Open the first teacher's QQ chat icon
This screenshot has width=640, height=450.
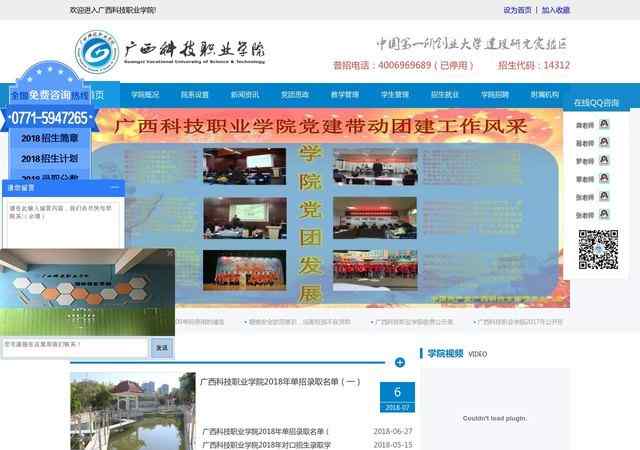tap(604, 124)
